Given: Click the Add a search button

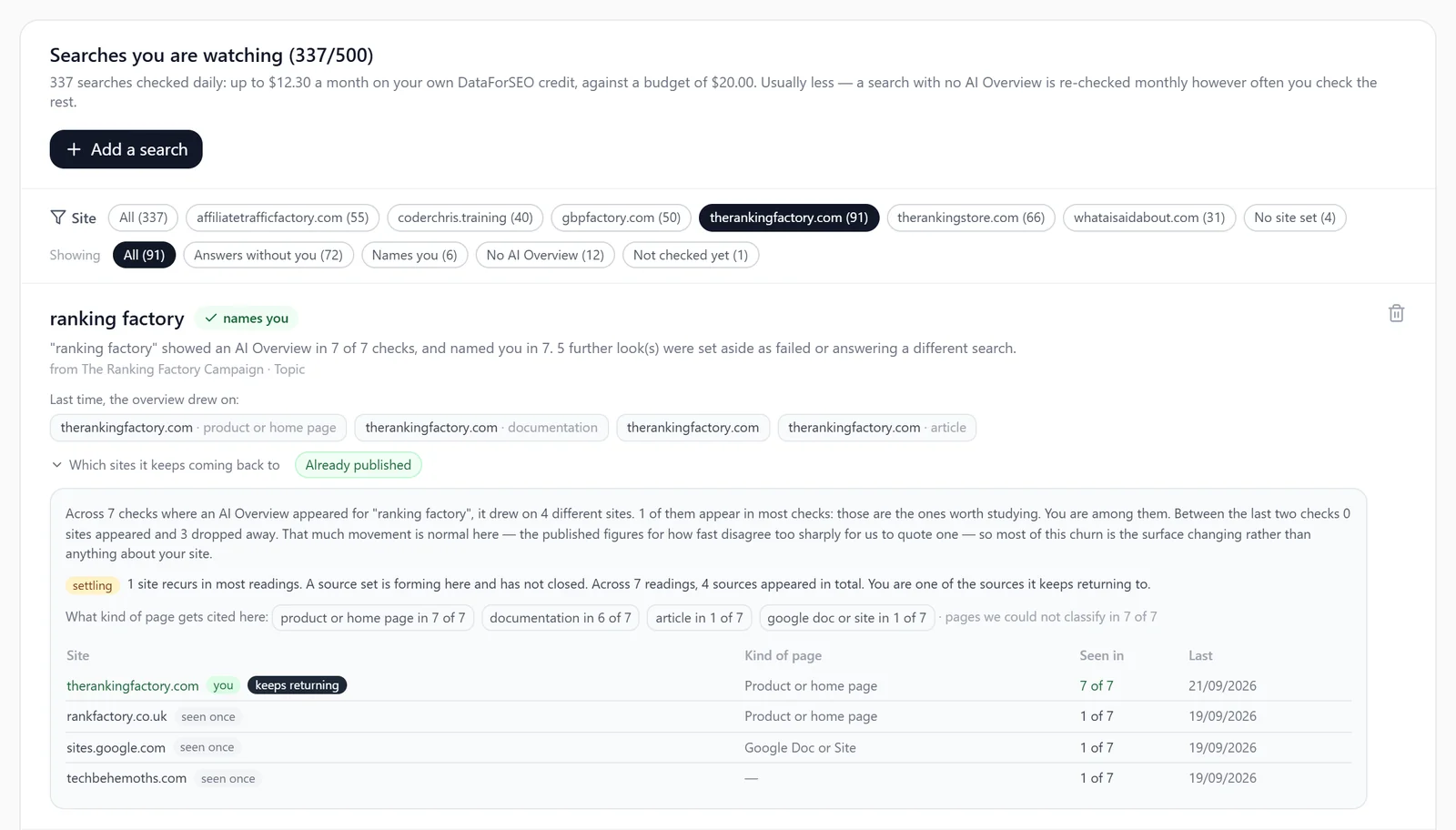Looking at the screenshot, I should coord(126,149).
